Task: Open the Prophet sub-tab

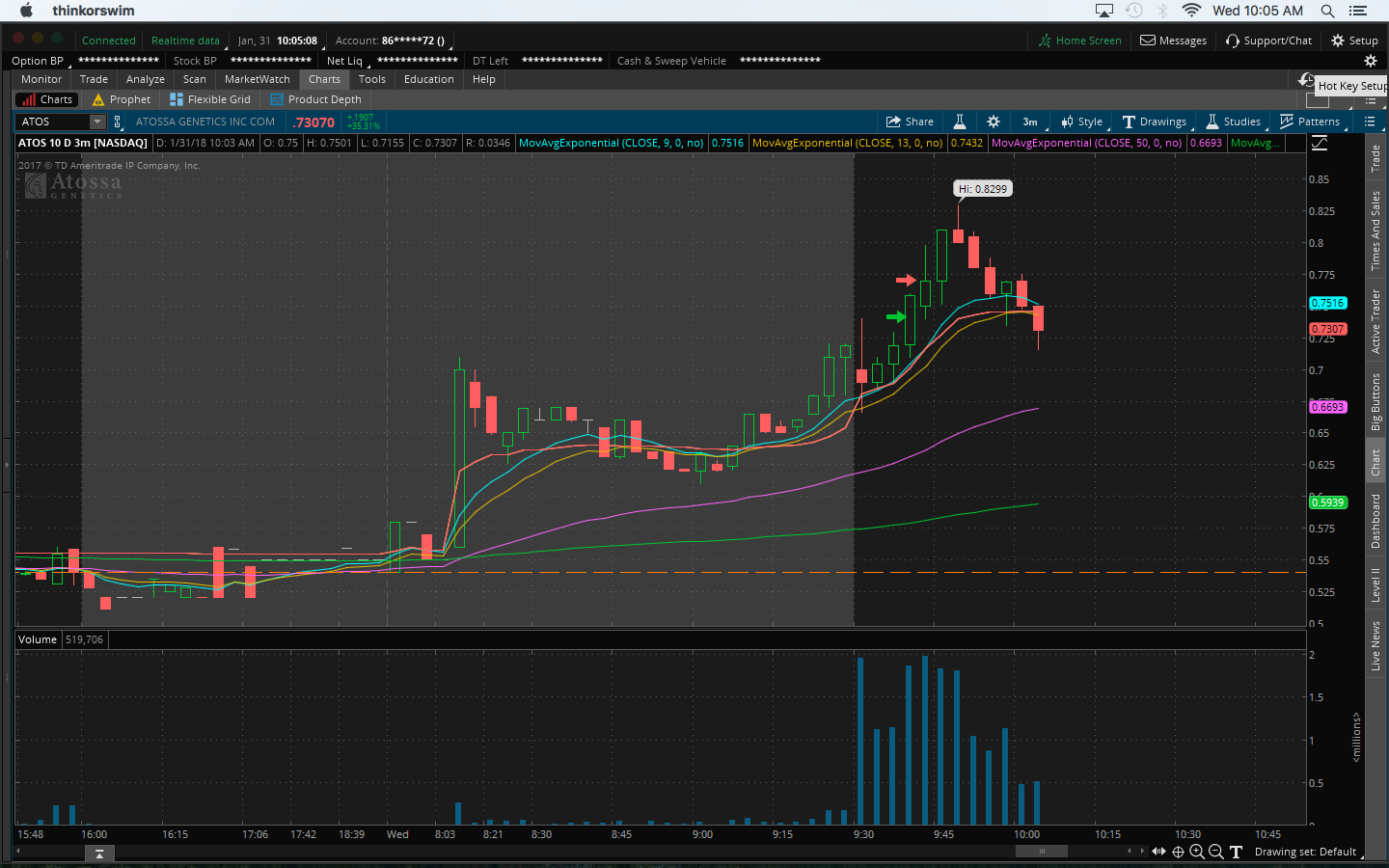Action: point(122,99)
